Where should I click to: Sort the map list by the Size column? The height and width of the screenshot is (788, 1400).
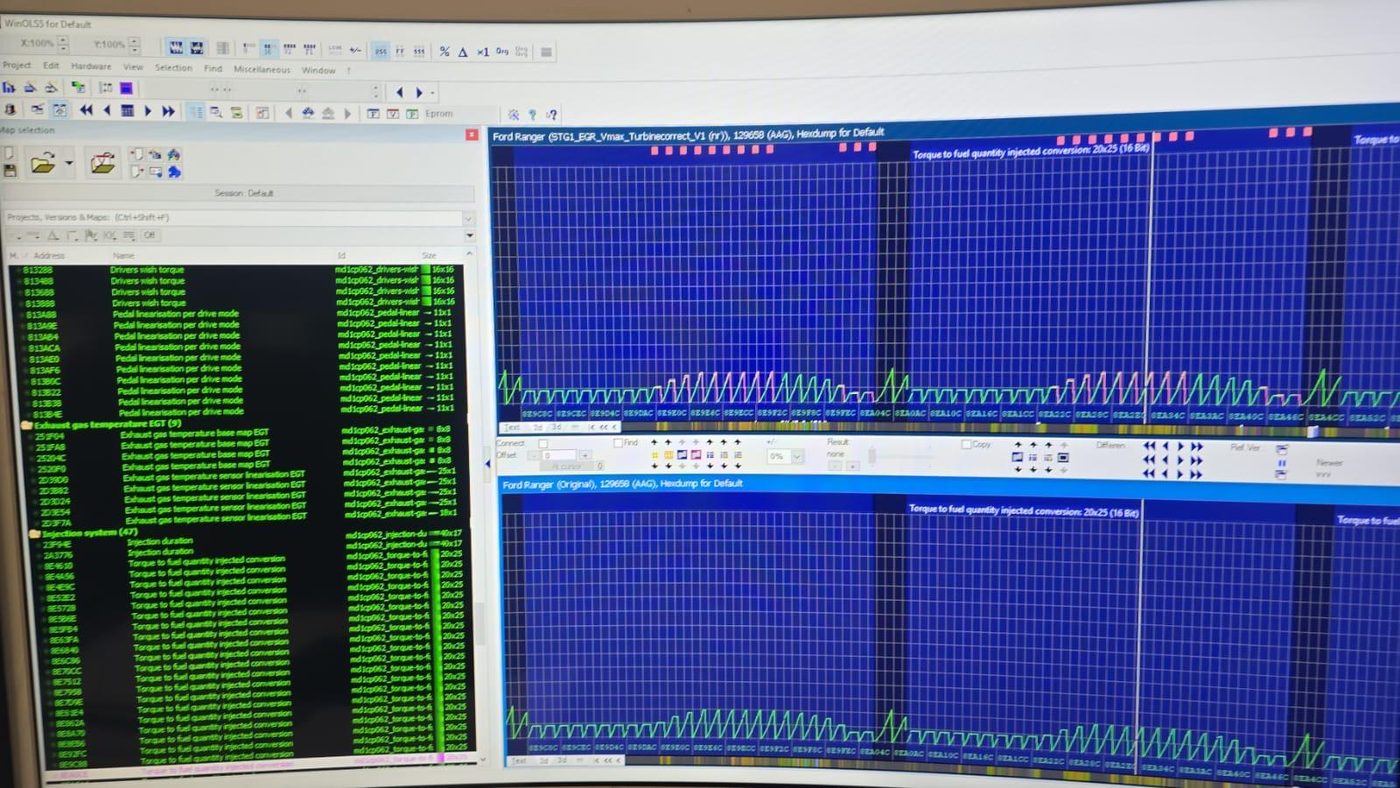(430, 257)
